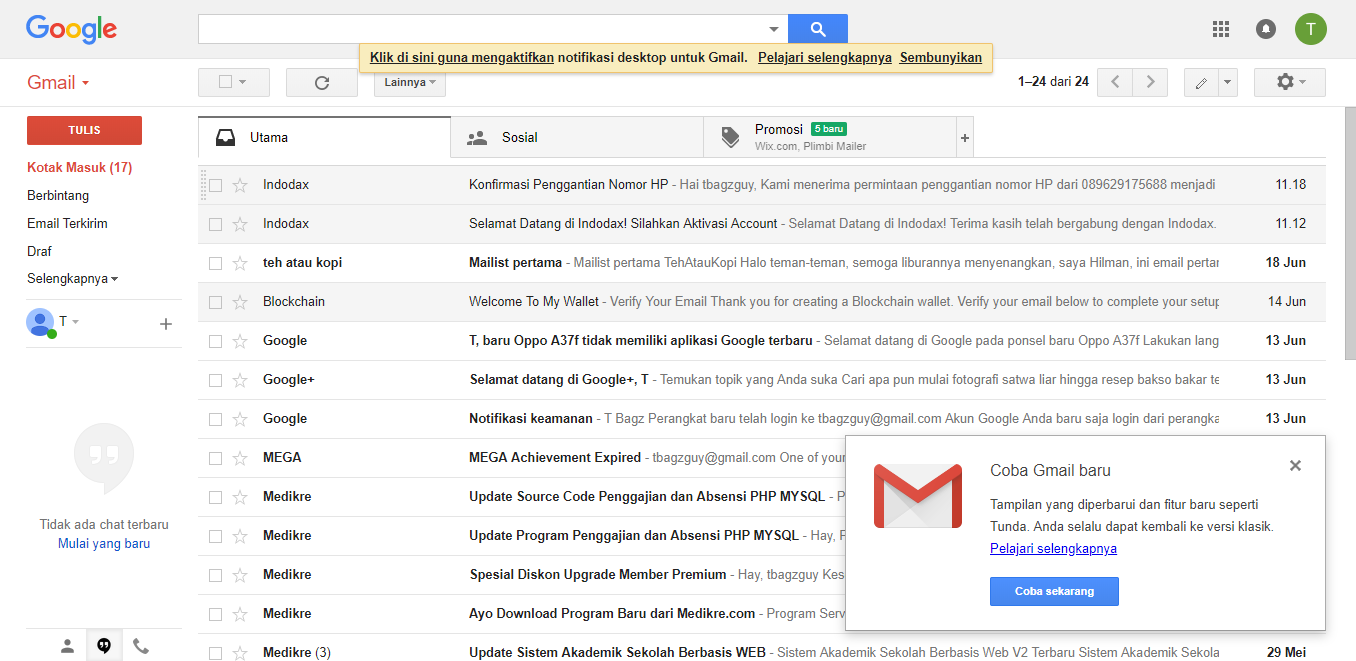The width and height of the screenshot is (1356, 661).
Task: Click the blue search magnifier button
Action: pyautogui.click(x=817, y=28)
